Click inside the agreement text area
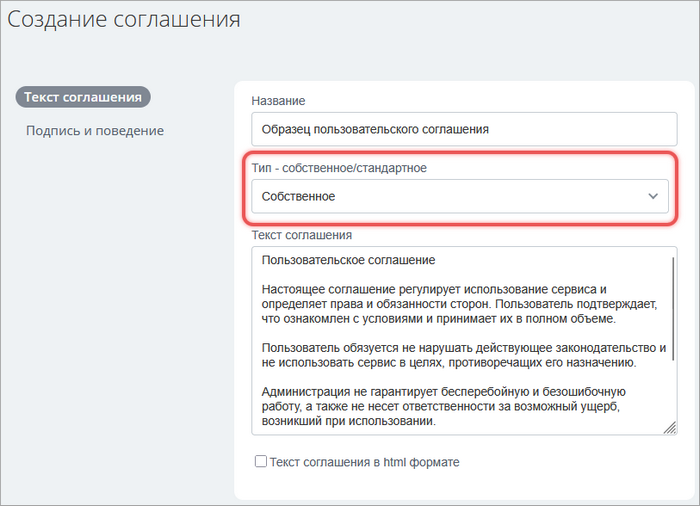 458,340
